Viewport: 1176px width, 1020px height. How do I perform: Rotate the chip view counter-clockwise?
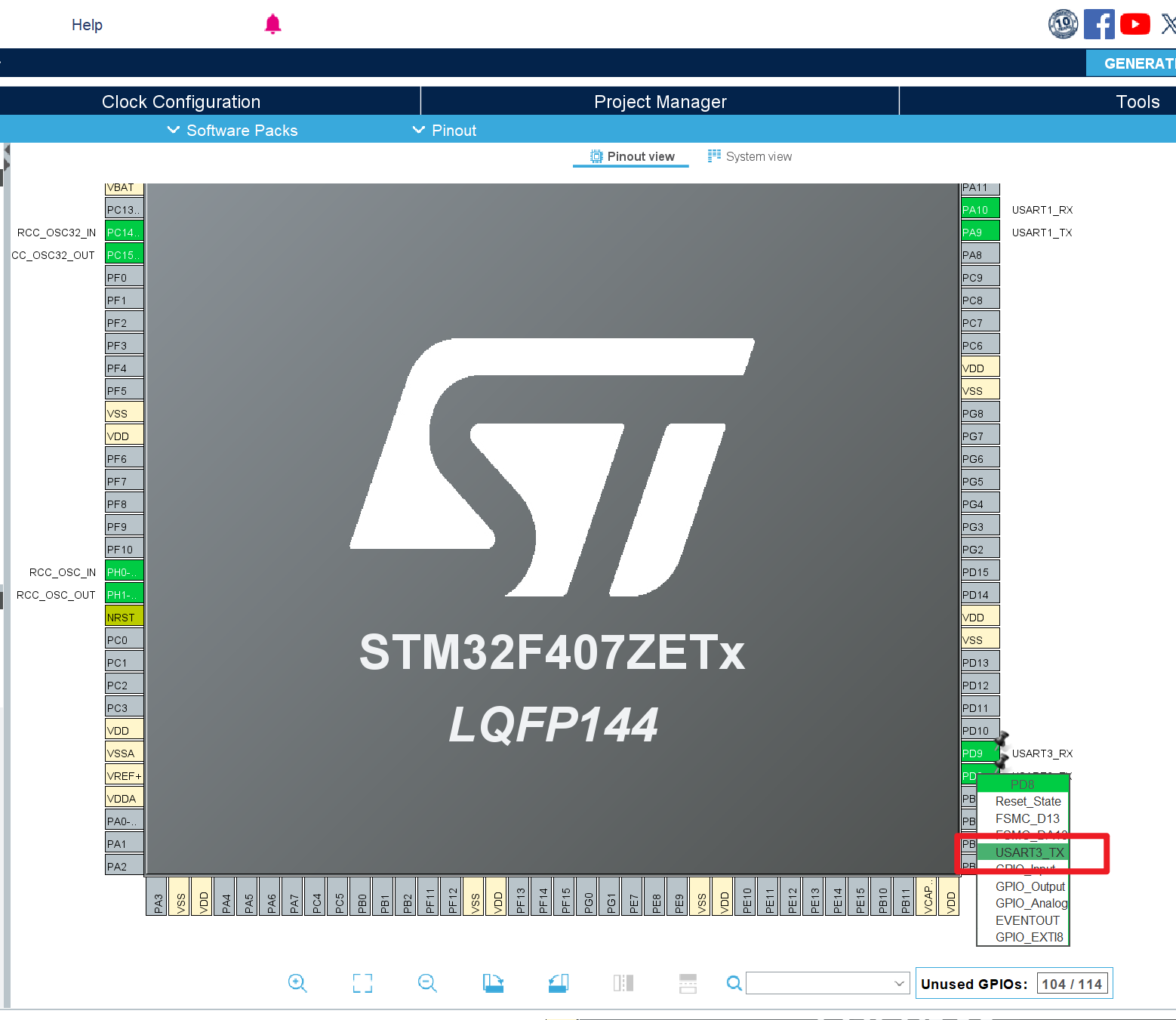pos(559,983)
